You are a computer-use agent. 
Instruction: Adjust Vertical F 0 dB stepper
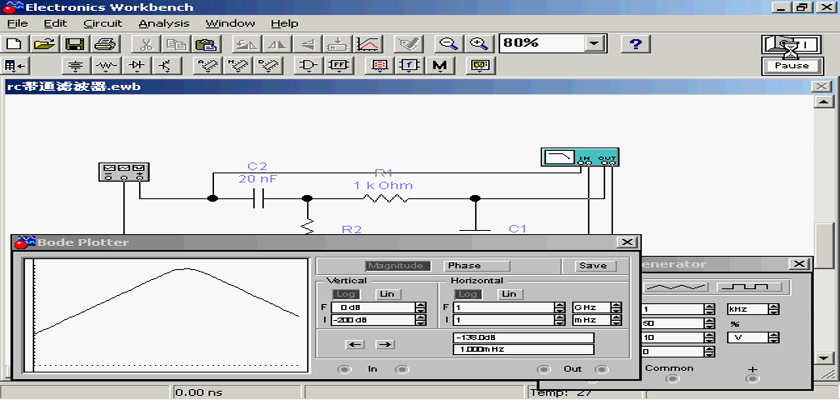pyautogui.click(x=421, y=307)
